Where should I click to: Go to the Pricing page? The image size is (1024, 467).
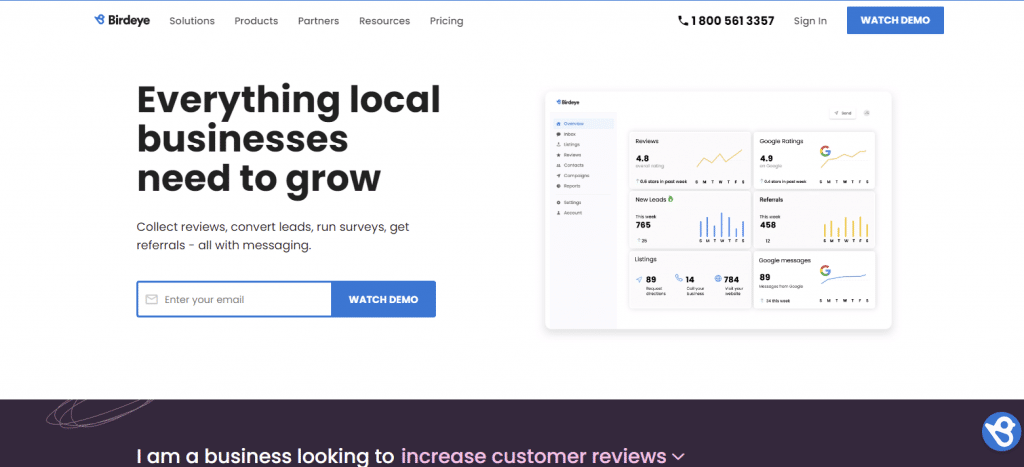[446, 21]
